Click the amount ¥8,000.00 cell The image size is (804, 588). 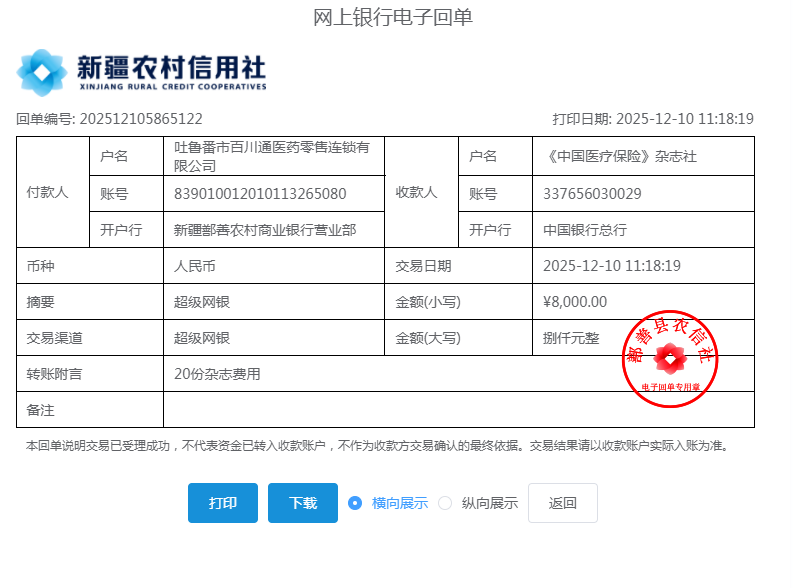tap(575, 302)
